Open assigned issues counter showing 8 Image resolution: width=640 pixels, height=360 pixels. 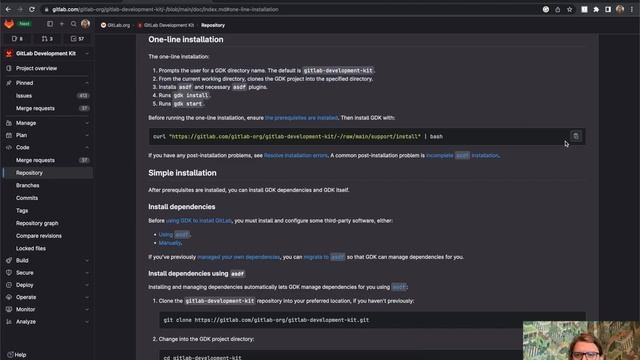(x=18, y=39)
